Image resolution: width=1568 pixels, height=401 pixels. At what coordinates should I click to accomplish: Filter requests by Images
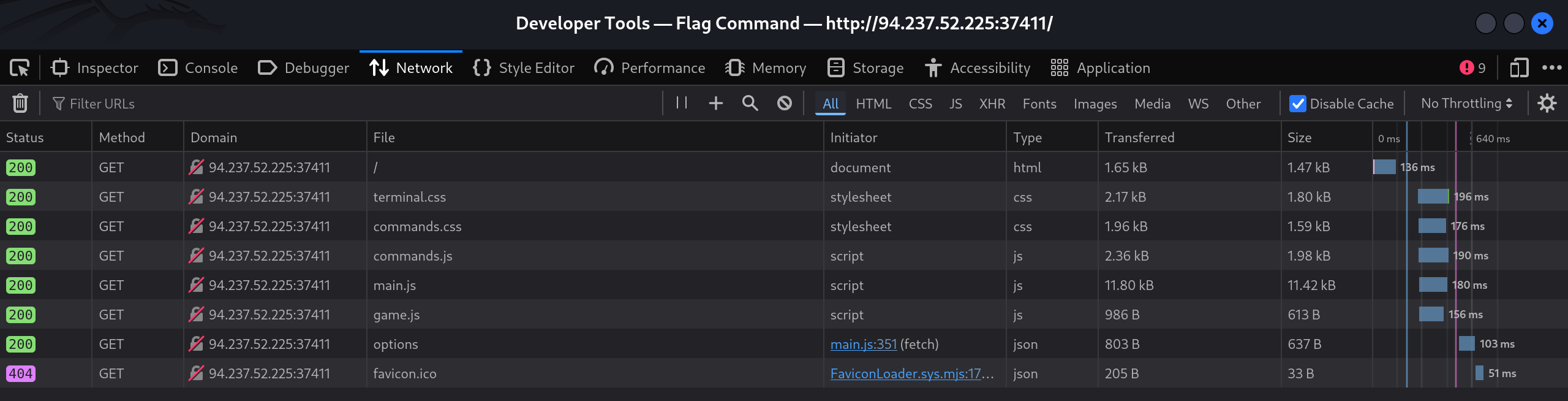pos(1095,104)
